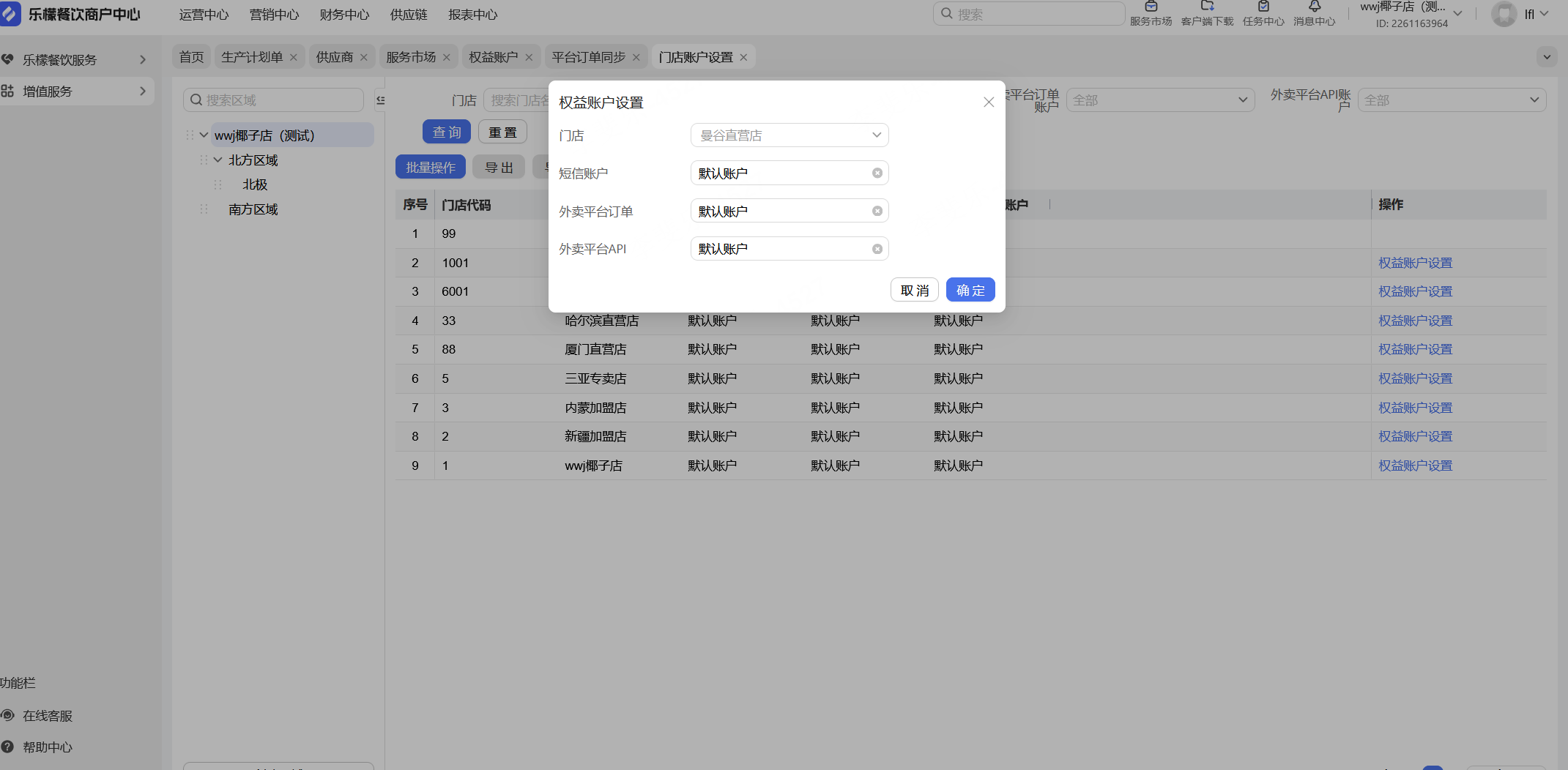The width and height of the screenshot is (1568, 770).
Task: Click the 新疆加盟店 store name cell
Action: [x=595, y=436]
